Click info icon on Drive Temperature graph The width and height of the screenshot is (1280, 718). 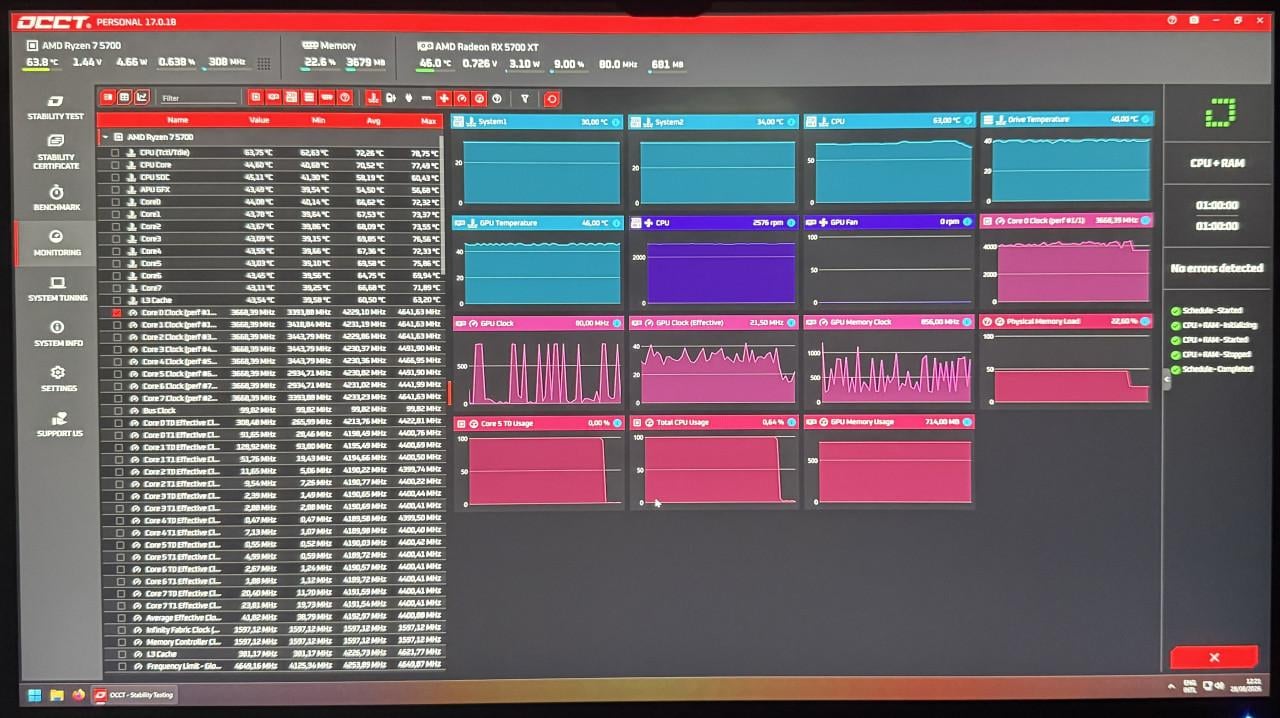pyautogui.click(x=1146, y=119)
